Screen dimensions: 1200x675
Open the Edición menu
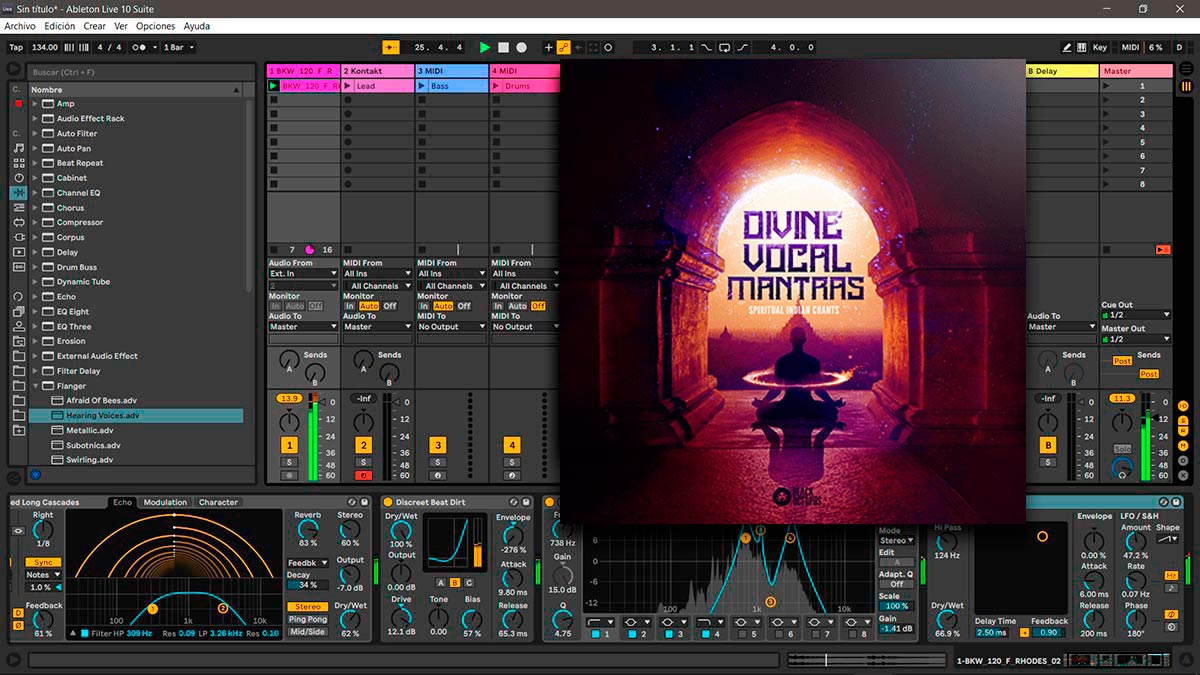tap(60, 26)
